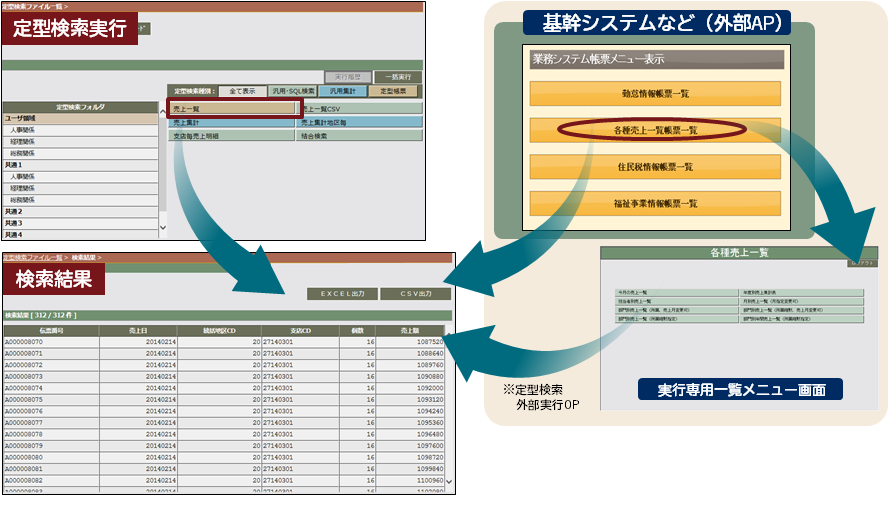Select the 共通1 folder
The height and width of the screenshot is (511, 890).
click(x=80, y=165)
